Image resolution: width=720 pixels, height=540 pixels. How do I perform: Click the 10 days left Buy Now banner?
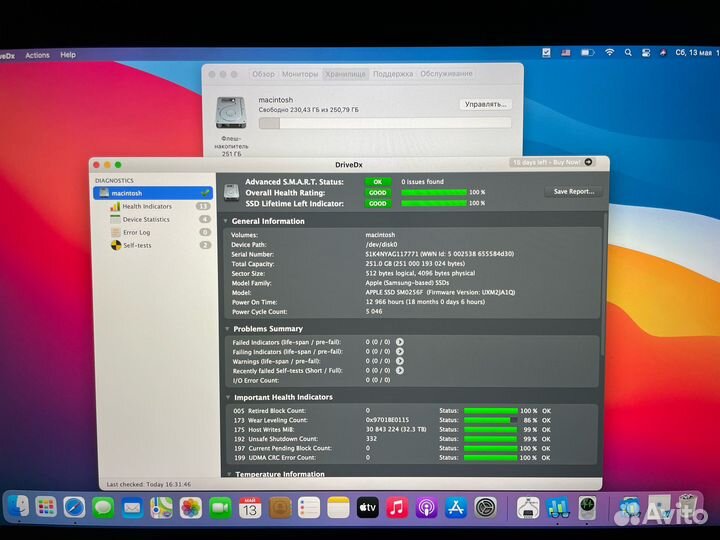pyautogui.click(x=553, y=162)
